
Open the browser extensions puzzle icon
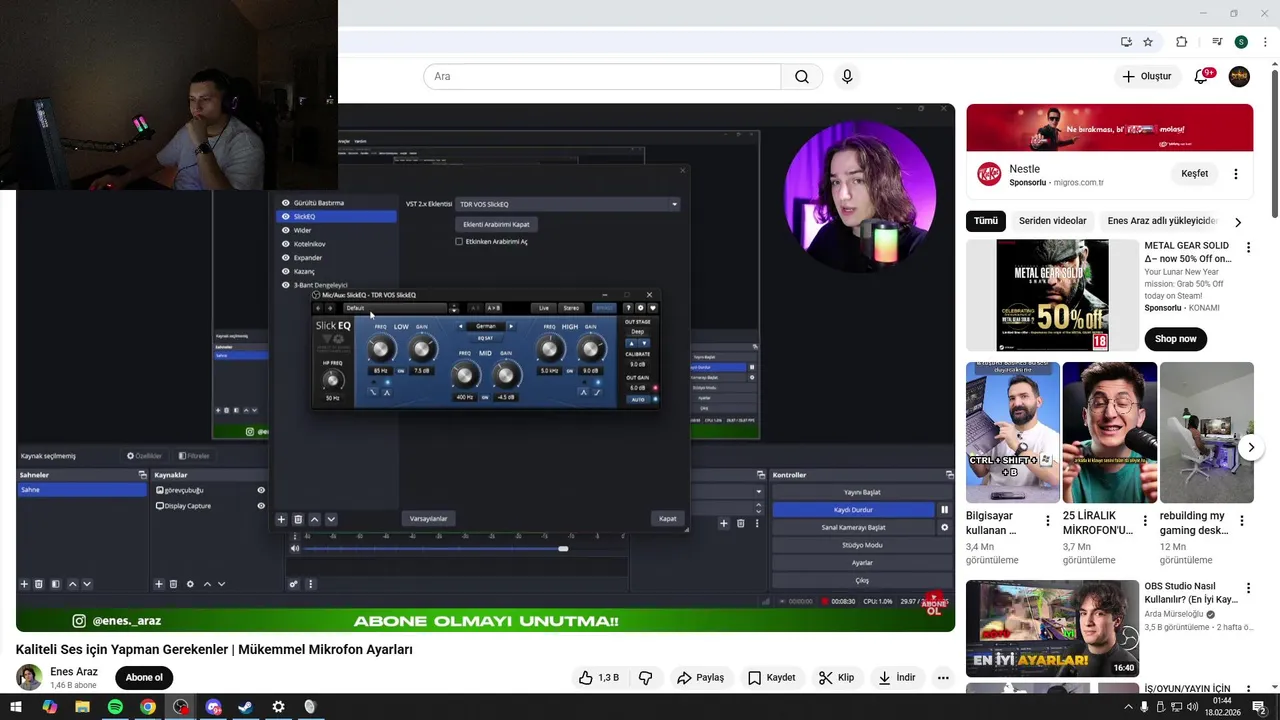click(x=1181, y=42)
